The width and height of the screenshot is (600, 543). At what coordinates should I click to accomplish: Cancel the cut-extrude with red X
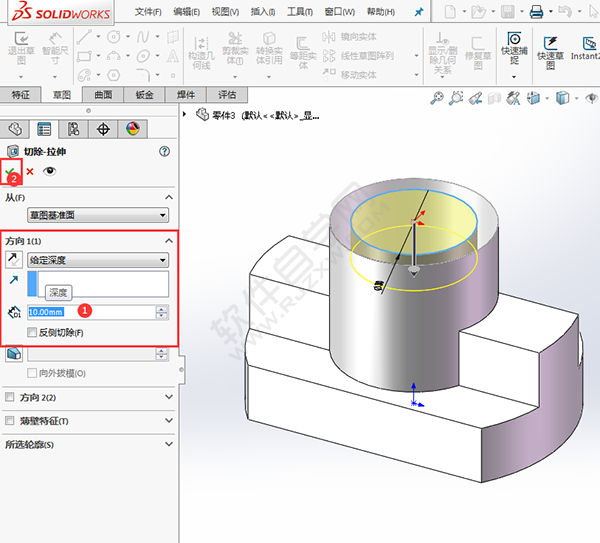[30, 171]
